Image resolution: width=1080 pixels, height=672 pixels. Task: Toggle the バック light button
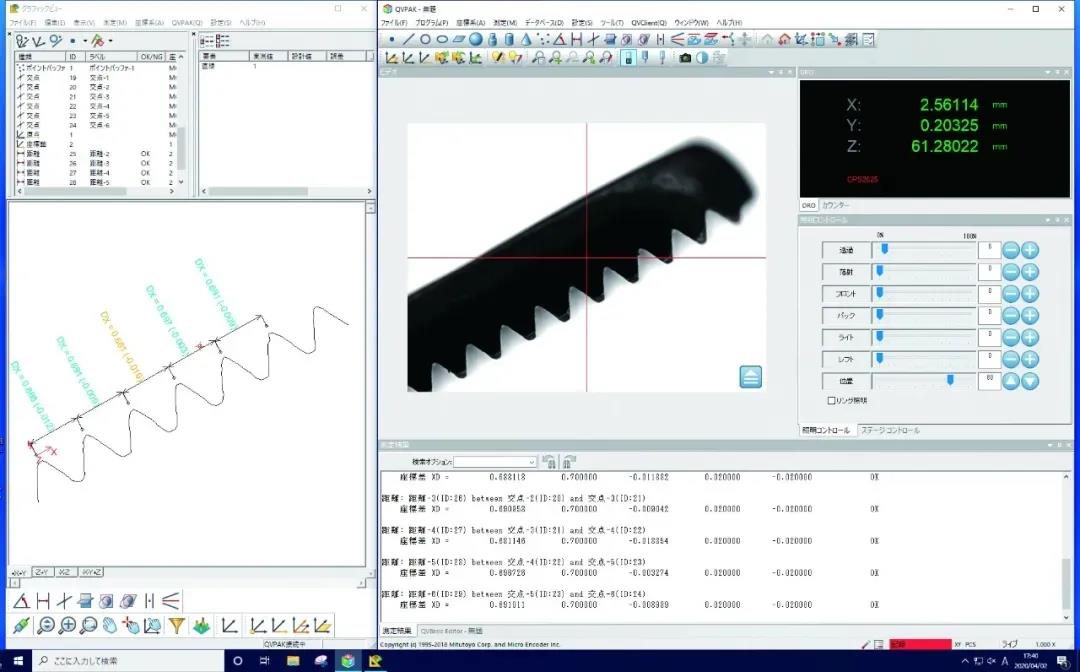[846, 315]
